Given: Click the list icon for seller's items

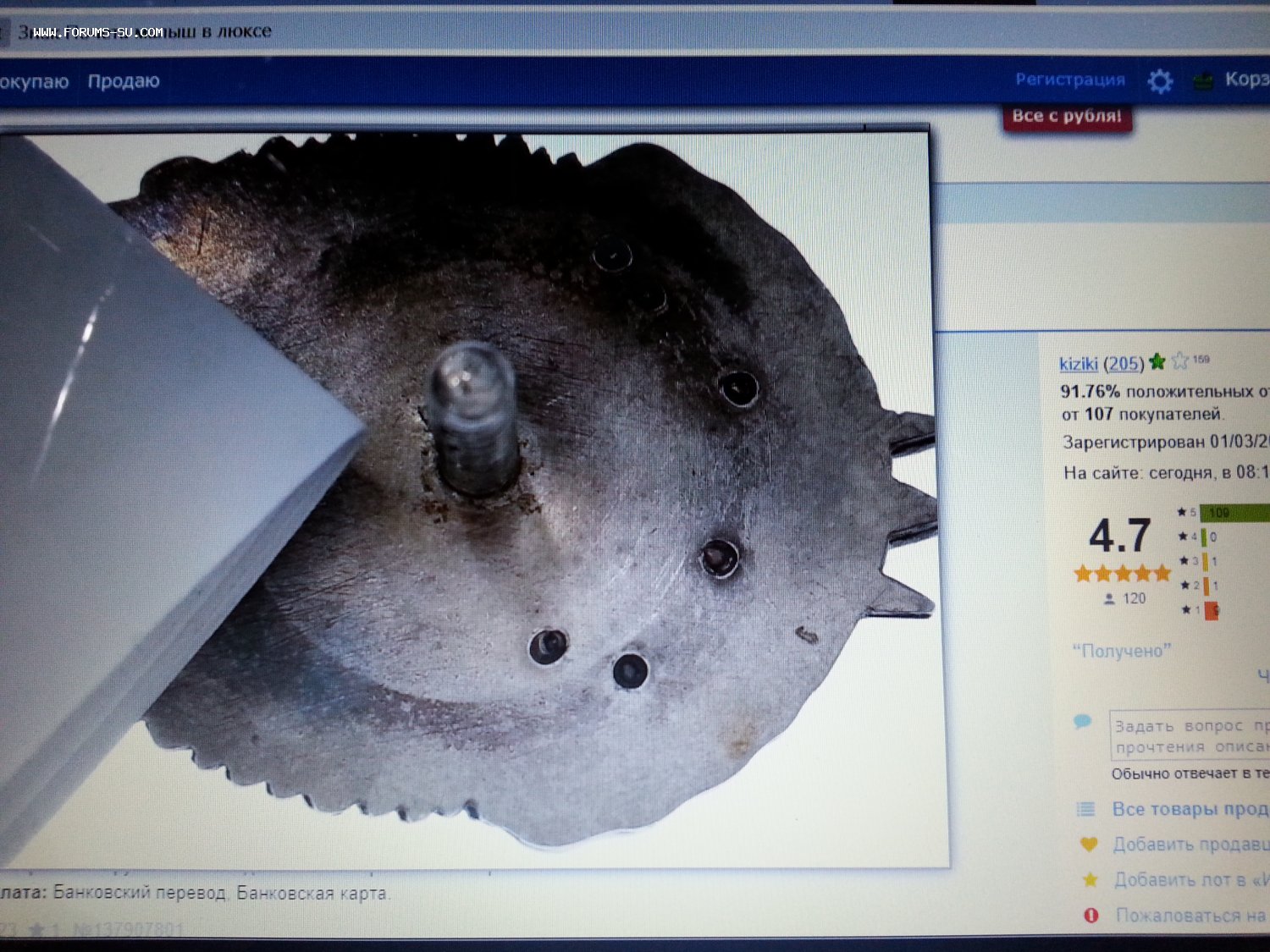Looking at the screenshot, I should (x=1085, y=809).
